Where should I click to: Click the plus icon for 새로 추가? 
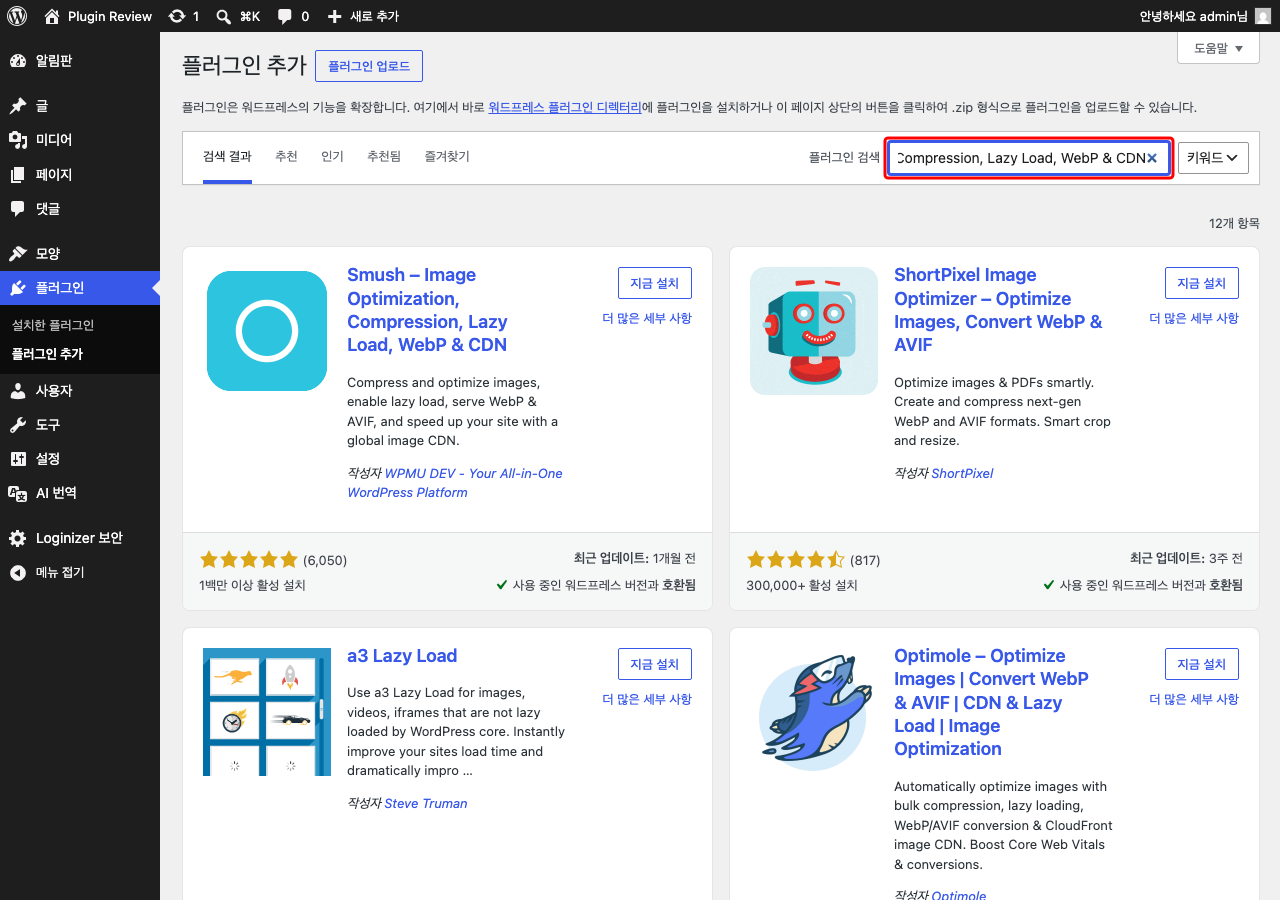pos(334,16)
